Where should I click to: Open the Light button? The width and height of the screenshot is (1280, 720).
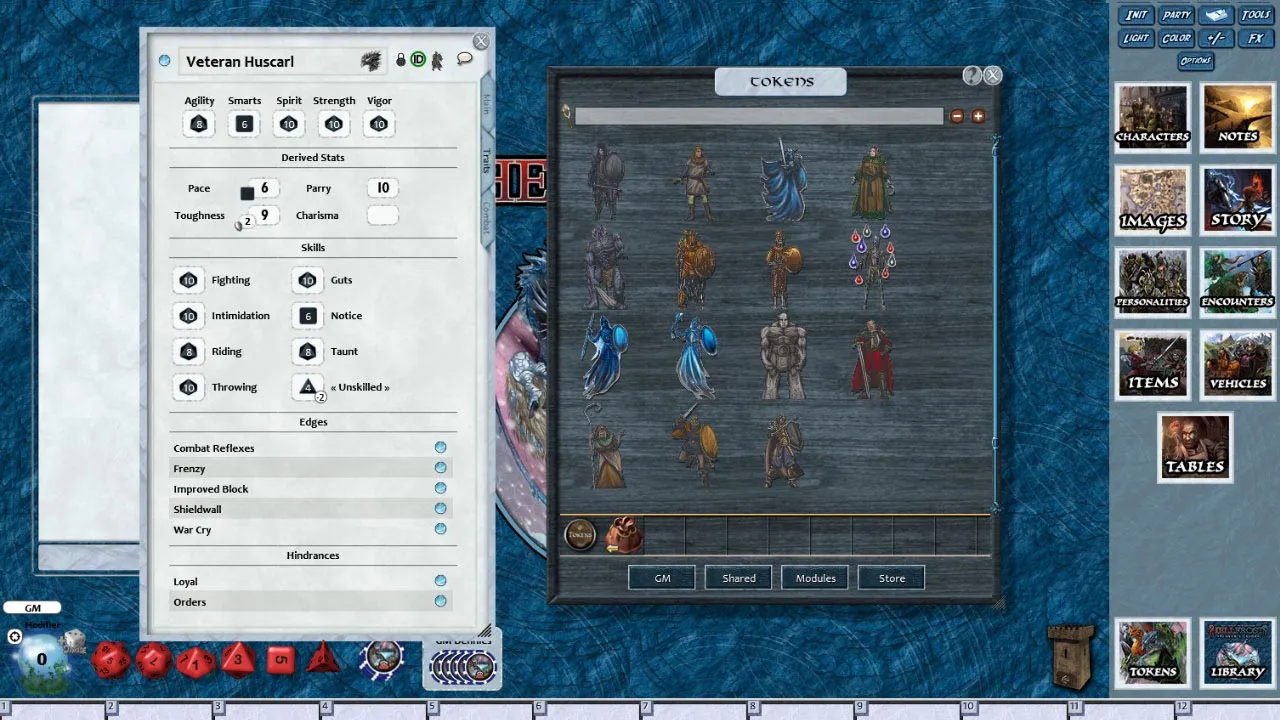(x=1136, y=38)
